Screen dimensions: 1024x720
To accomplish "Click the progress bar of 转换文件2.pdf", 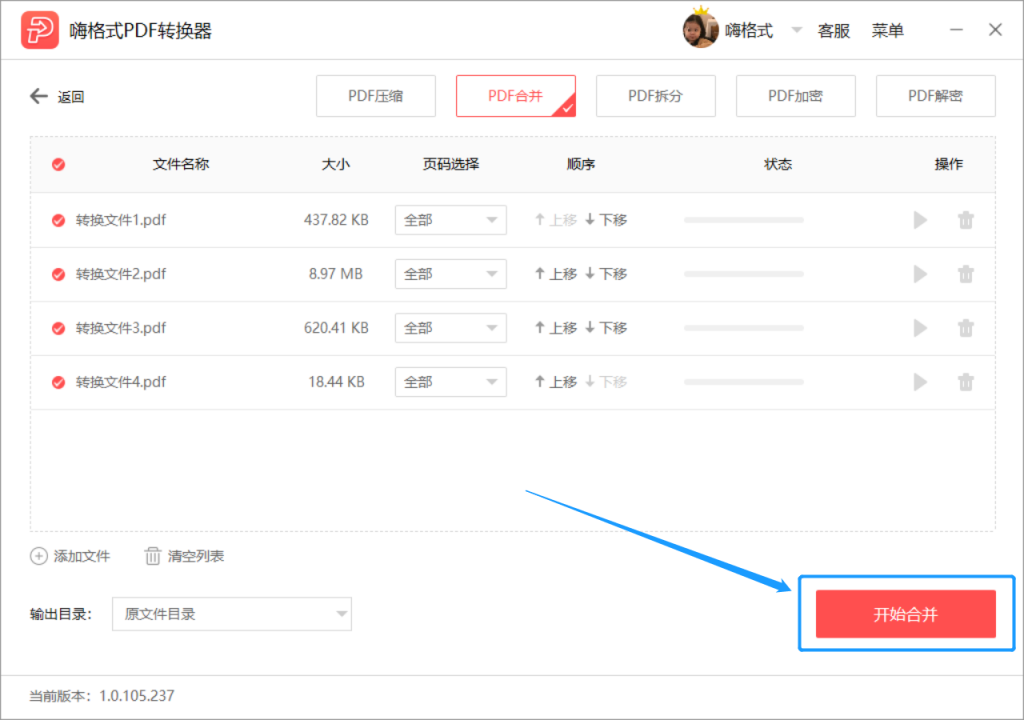I will pyautogui.click(x=744, y=274).
